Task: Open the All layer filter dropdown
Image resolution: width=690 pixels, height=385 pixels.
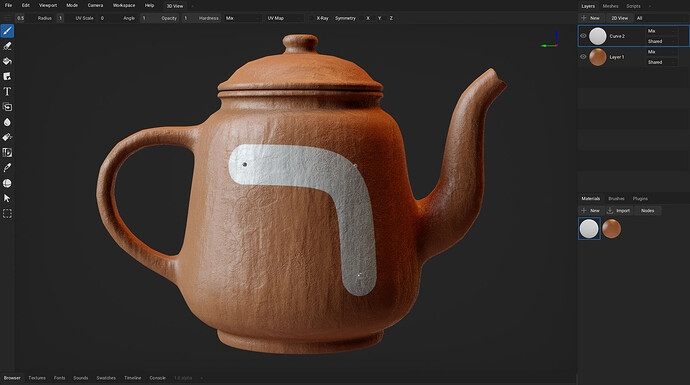Action: pos(661,18)
